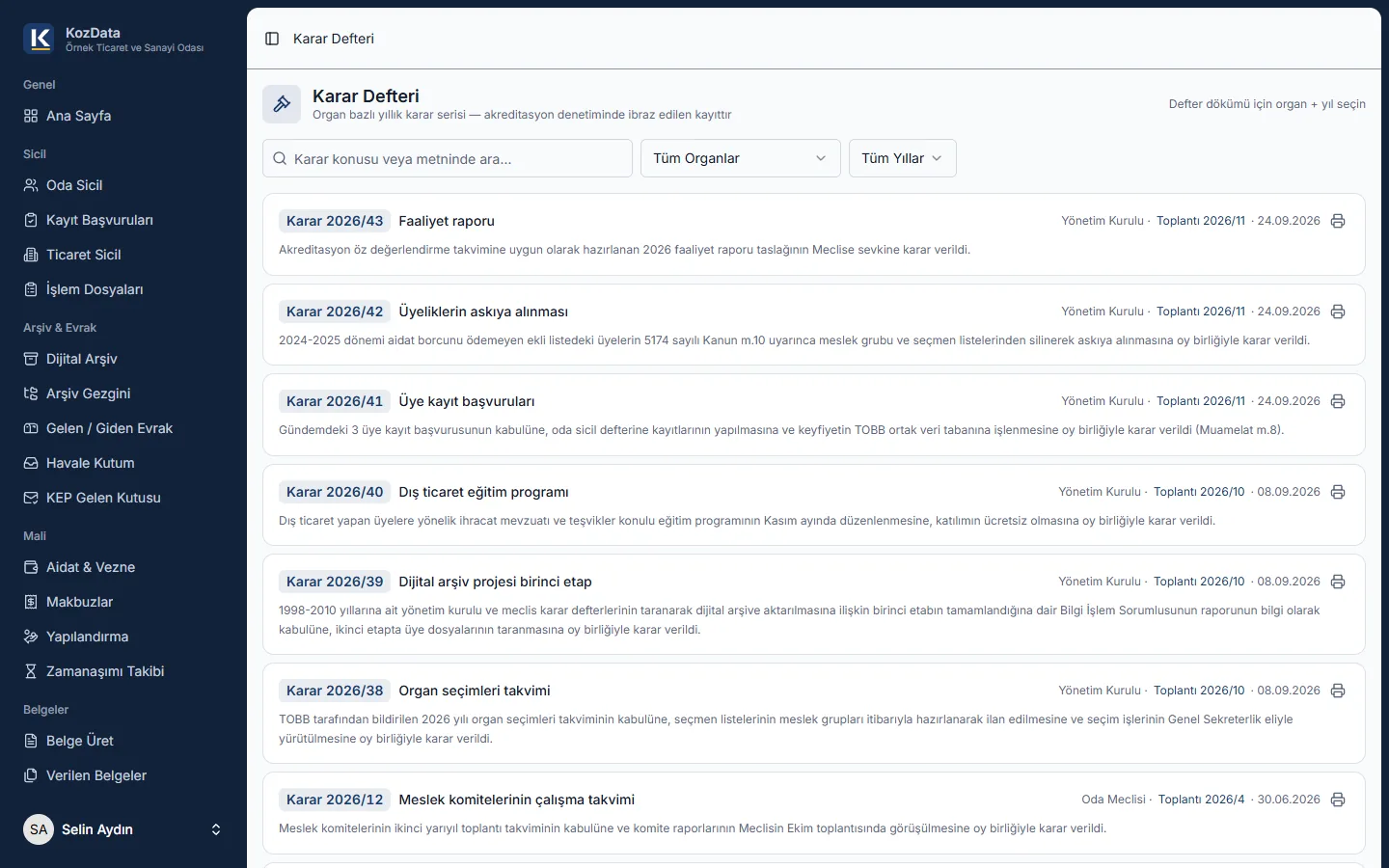Screen dimensions: 1389x868
Task: Select title "Organ seçimleri takvimi"
Action: (x=475, y=691)
